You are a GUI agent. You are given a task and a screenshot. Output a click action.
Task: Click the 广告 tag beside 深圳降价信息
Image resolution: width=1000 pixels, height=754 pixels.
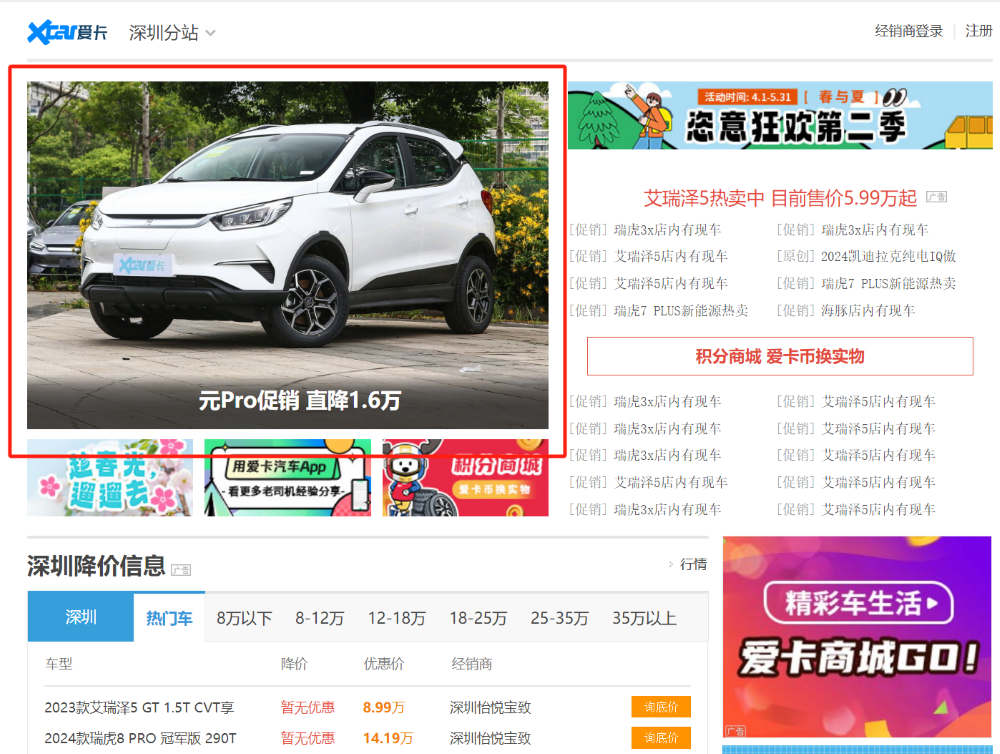[181, 570]
